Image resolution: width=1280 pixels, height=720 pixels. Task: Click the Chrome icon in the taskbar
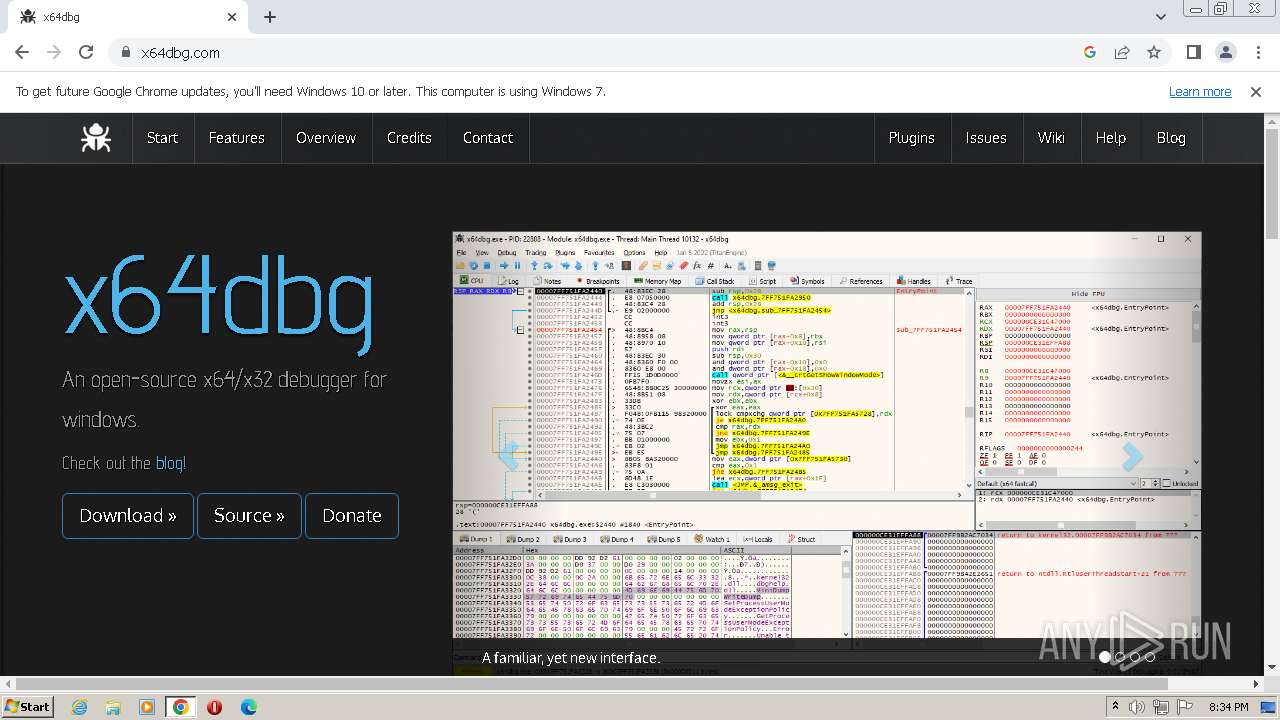click(x=181, y=707)
